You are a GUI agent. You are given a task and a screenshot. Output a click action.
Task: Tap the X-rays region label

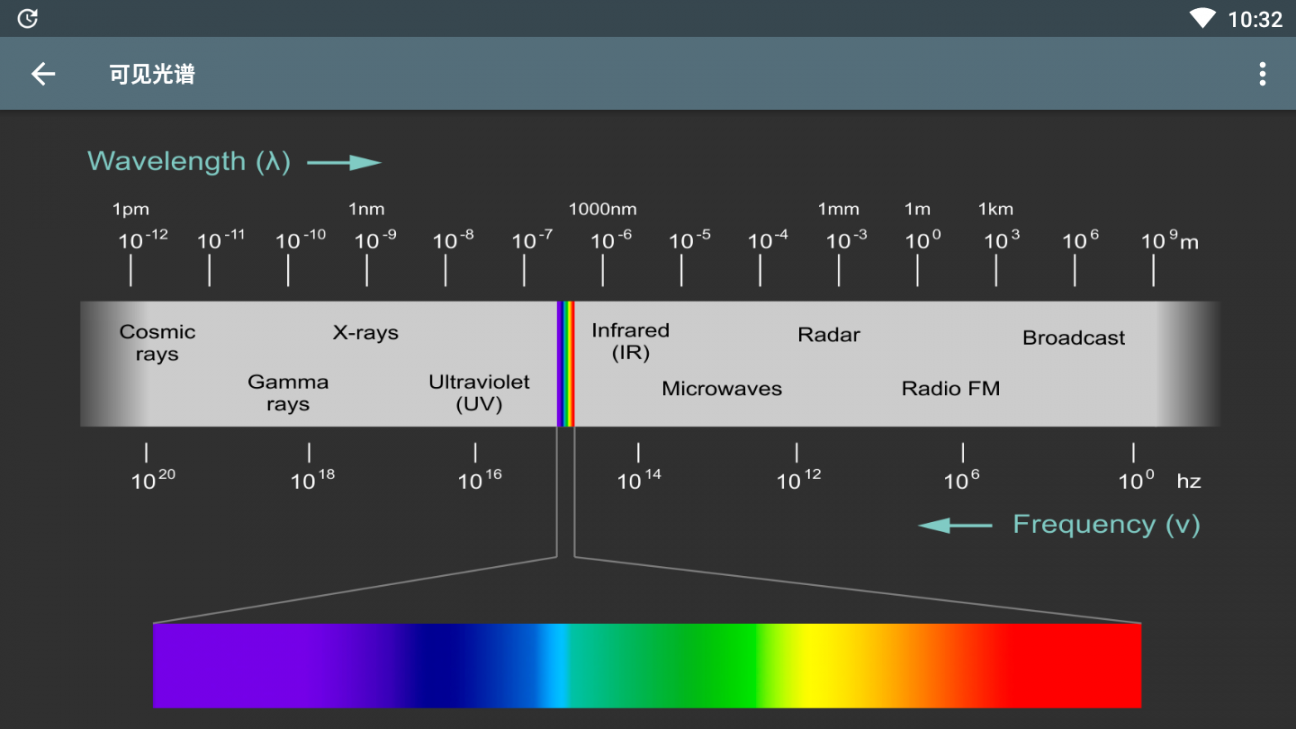(365, 333)
